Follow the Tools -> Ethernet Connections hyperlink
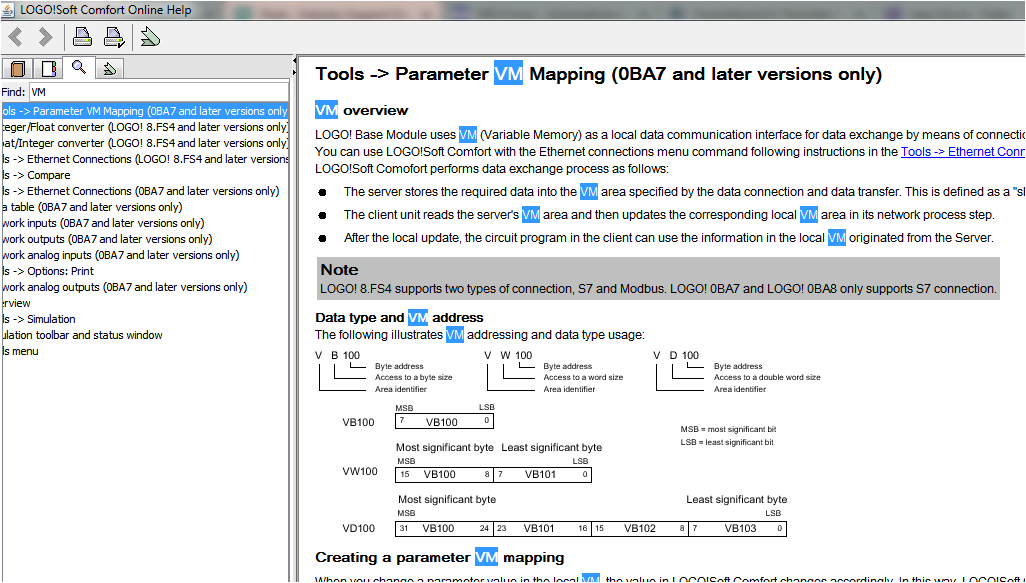 pos(962,152)
